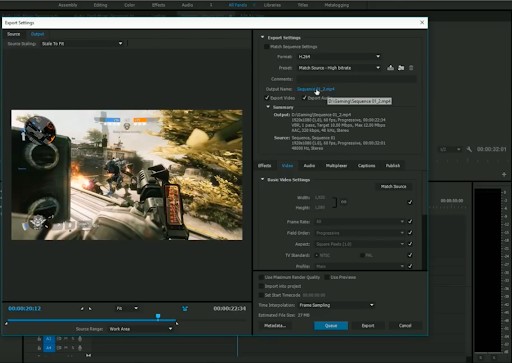The image size is (512, 363).
Task: Click the Import Preset folder icon
Action: [401, 68]
